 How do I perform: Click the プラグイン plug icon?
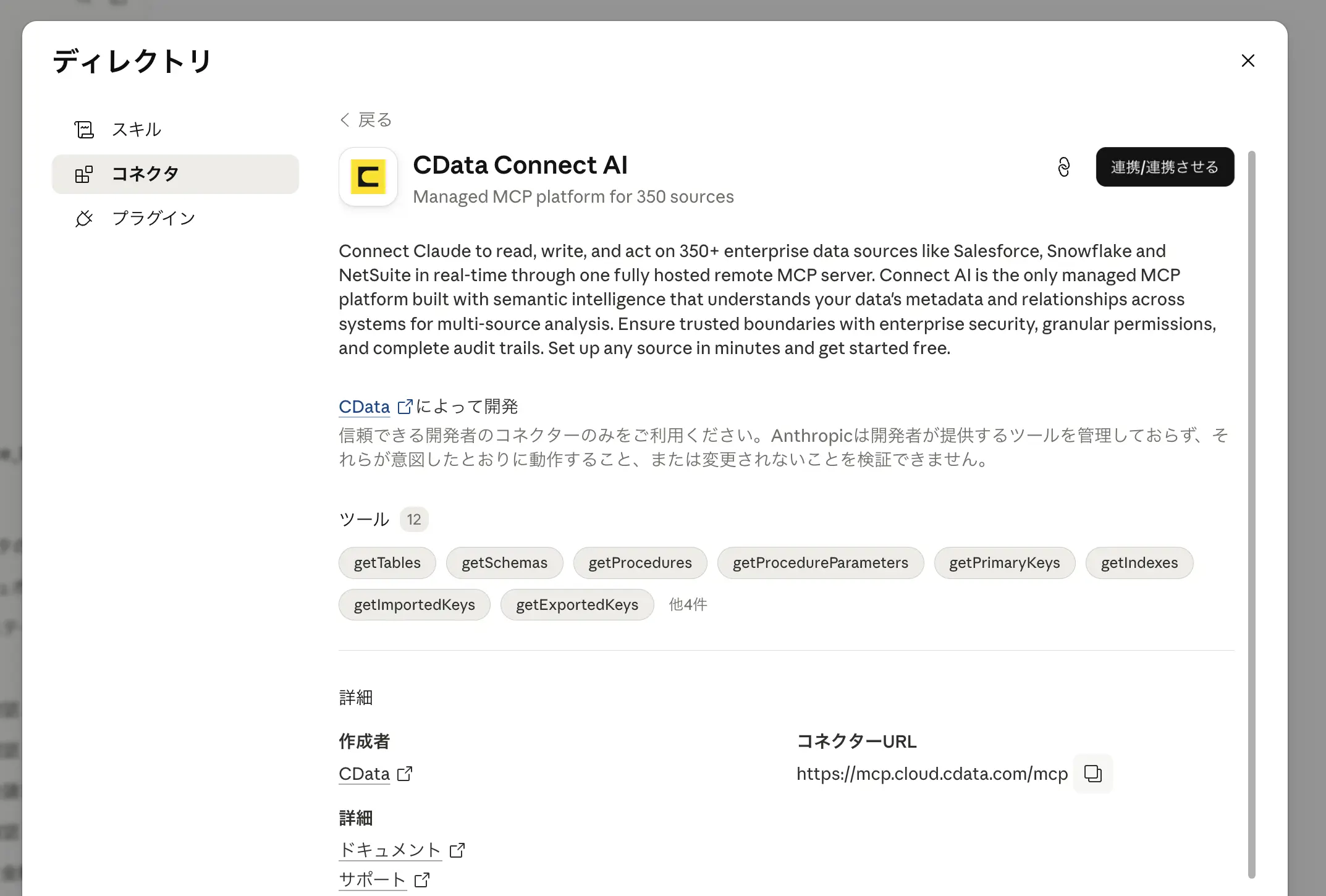tap(84, 218)
